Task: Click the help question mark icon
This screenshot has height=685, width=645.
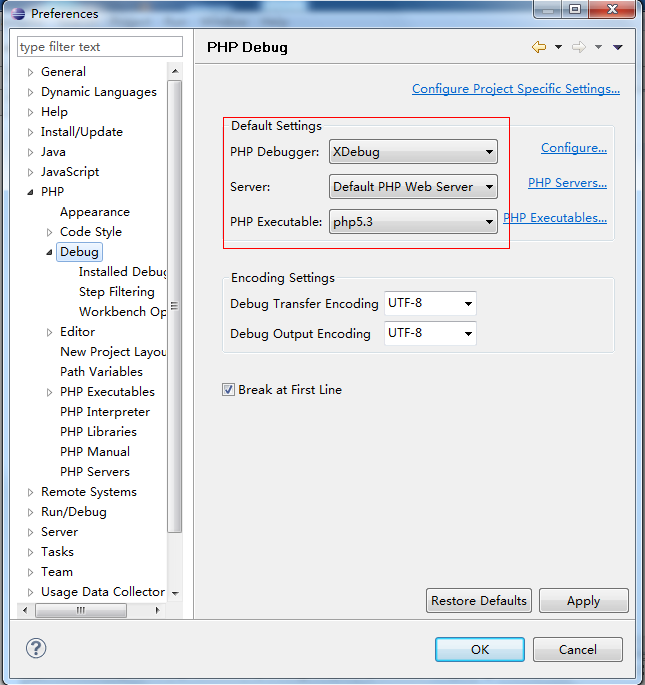Action: pyautogui.click(x=36, y=648)
